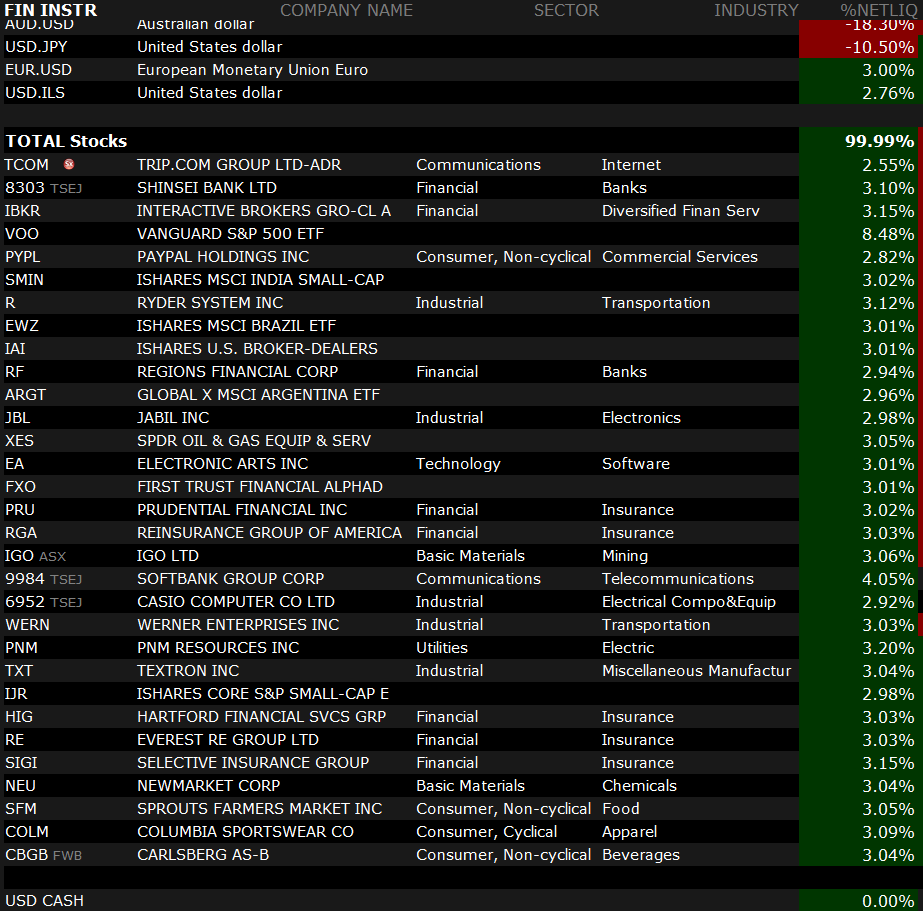The width and height of the screenshot is (923, 911).
Task: Select the USD CASH row
Action: point(460,900)
